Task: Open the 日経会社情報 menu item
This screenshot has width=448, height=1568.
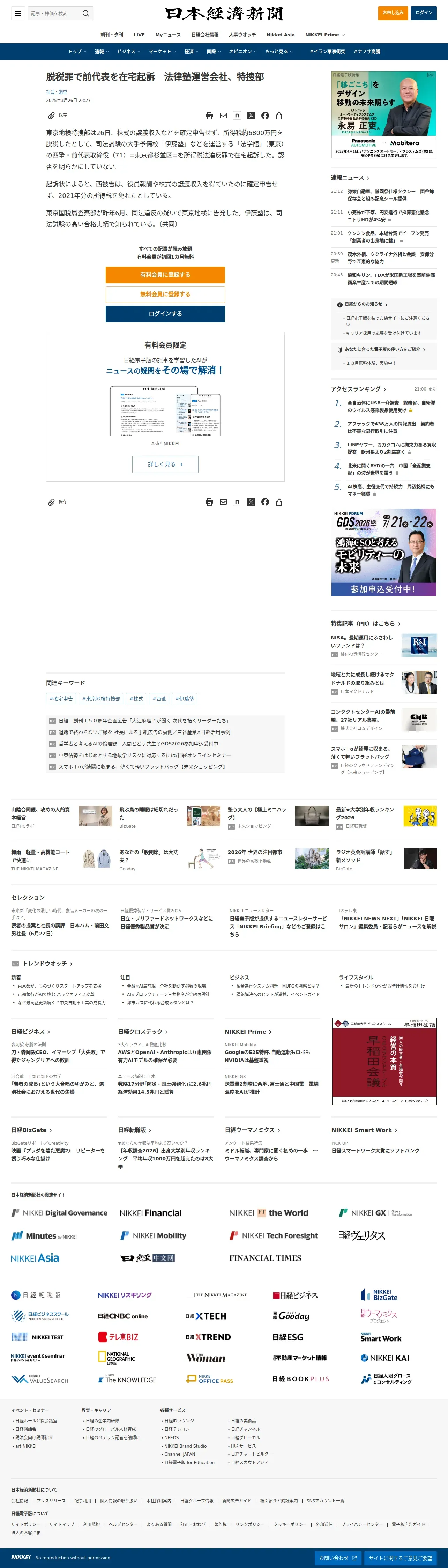Action: (x=204, y=35)
